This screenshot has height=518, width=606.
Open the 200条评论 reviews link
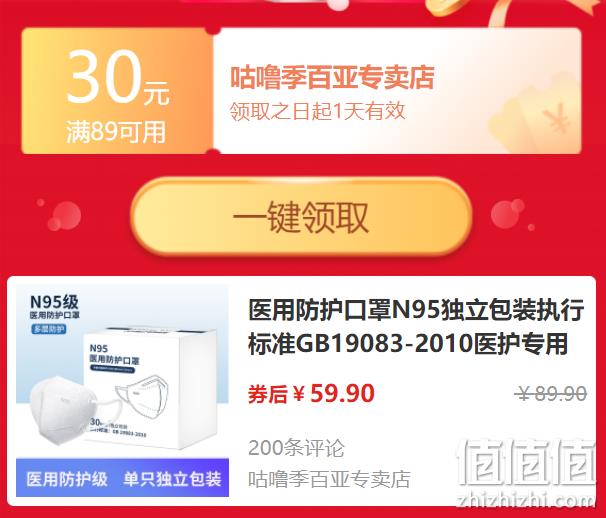click(x=296, y=448)
